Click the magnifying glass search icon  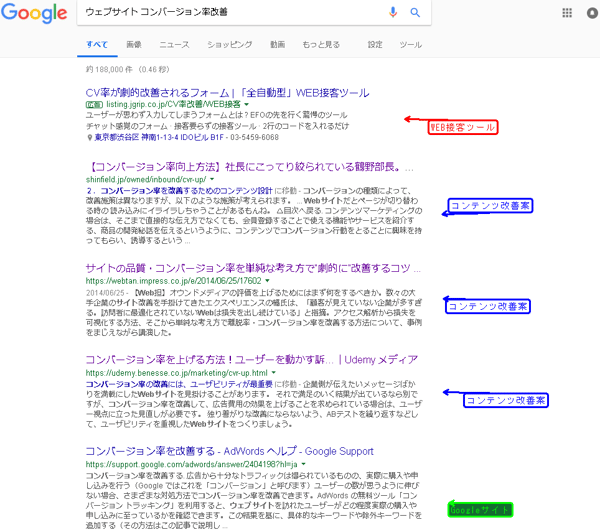[415, 13]
